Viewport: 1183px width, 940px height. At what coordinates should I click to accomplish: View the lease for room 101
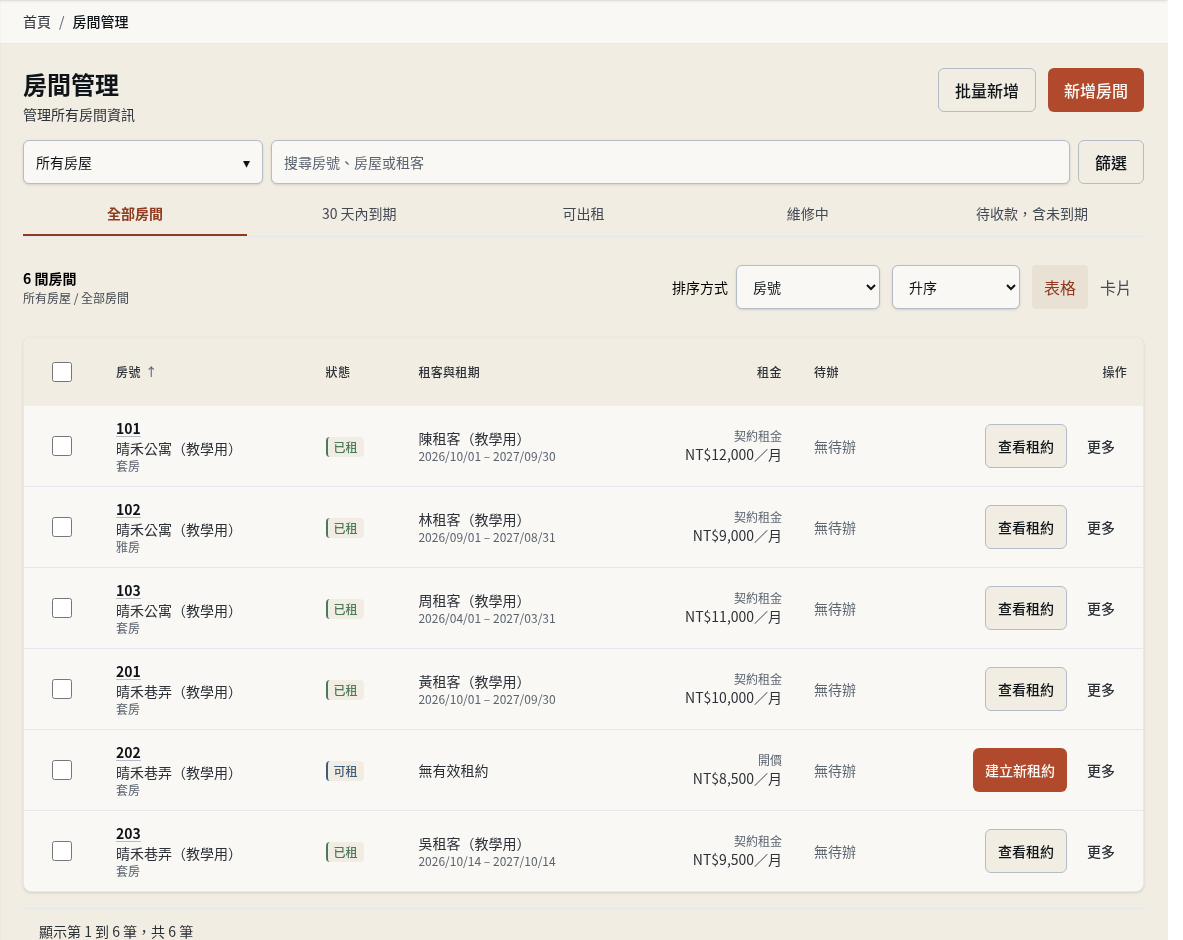[x=1025, y=447]
